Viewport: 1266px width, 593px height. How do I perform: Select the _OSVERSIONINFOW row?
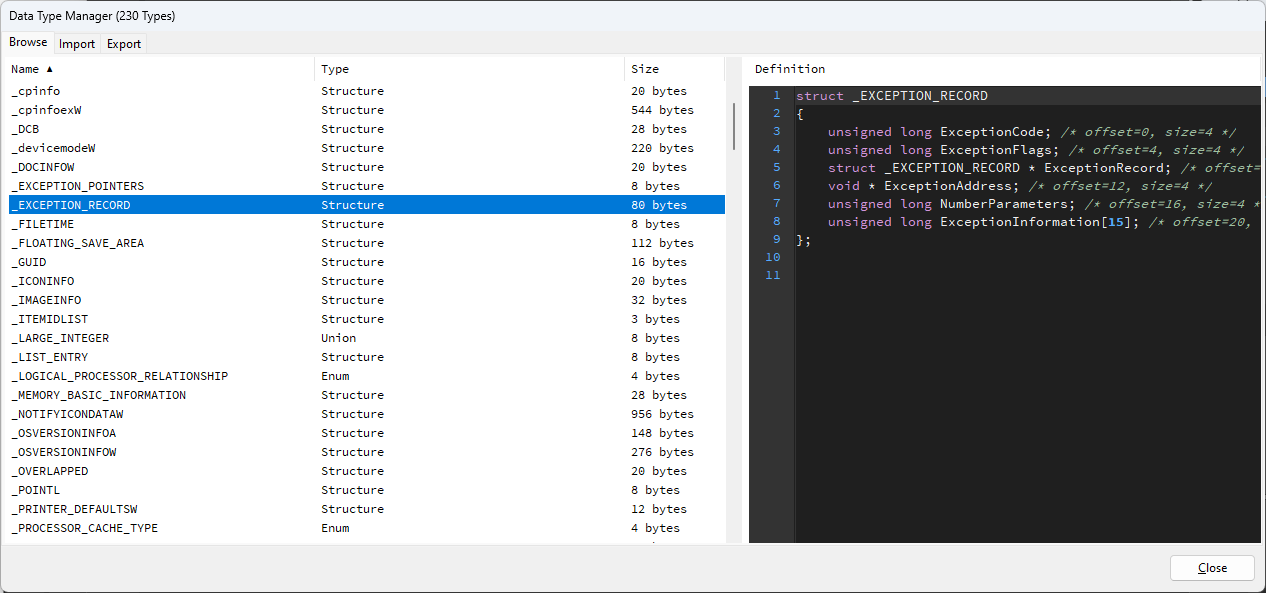[x=366, y=452]
